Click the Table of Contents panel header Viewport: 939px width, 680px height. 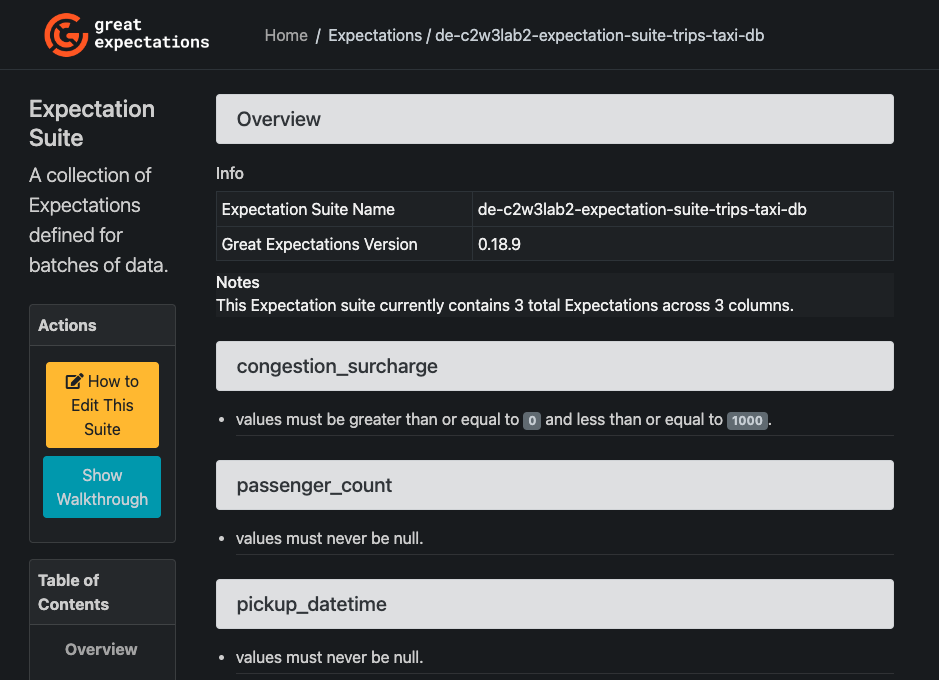tap(102, 592)
